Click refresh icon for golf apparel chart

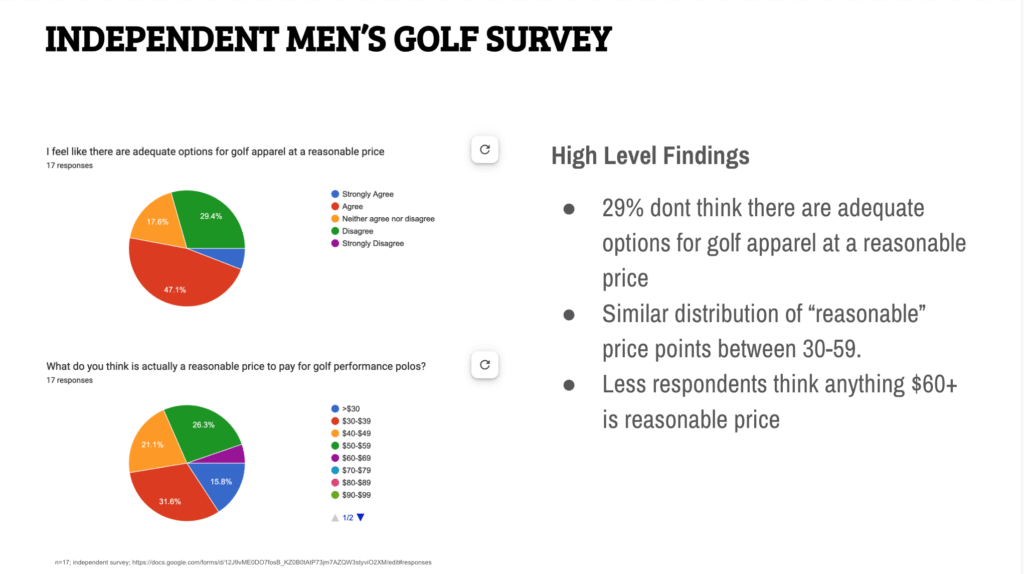[484, 150]
